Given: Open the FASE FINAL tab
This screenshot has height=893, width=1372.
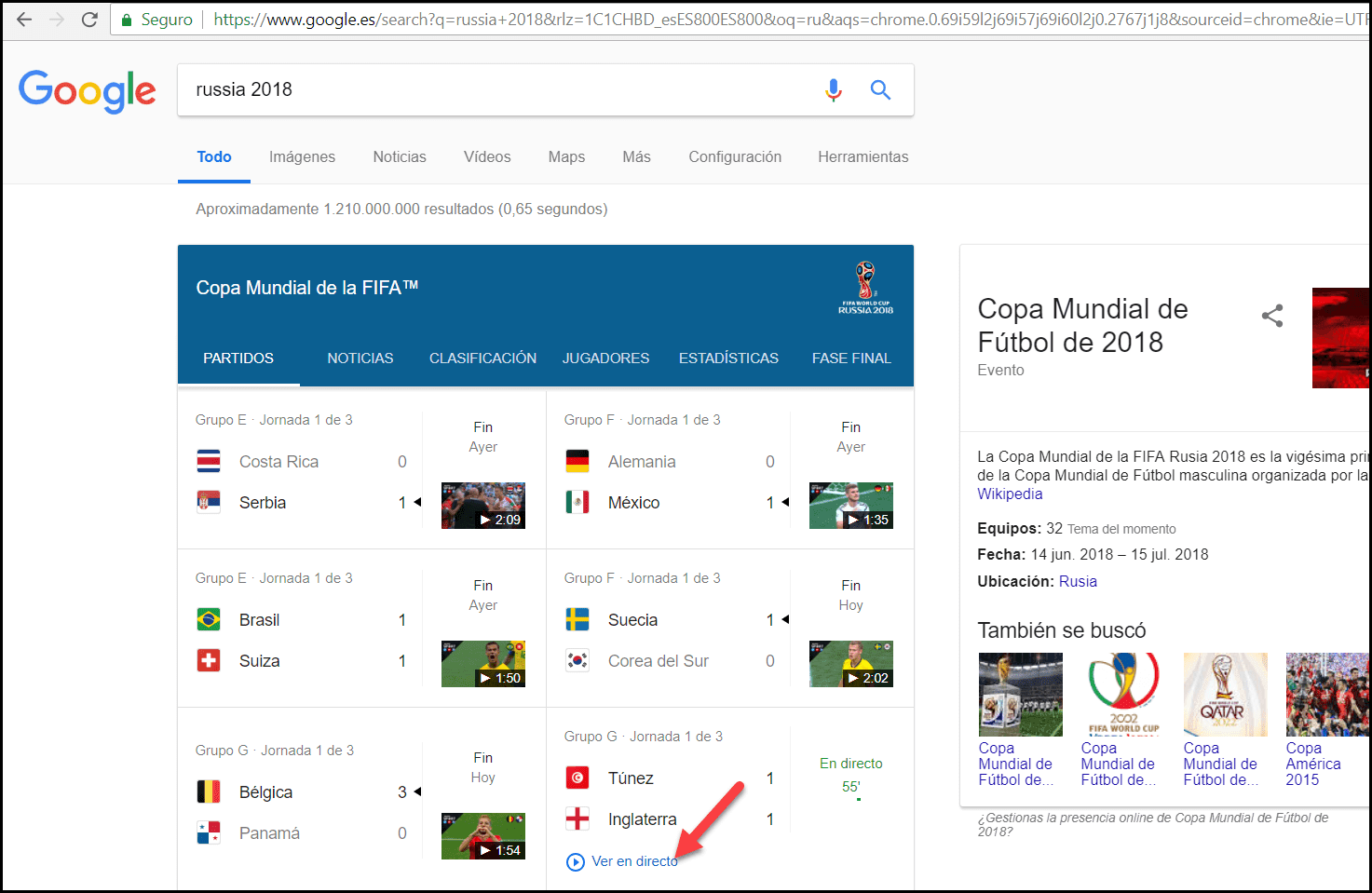Looking at the screenshot, I should click(851, 359).
